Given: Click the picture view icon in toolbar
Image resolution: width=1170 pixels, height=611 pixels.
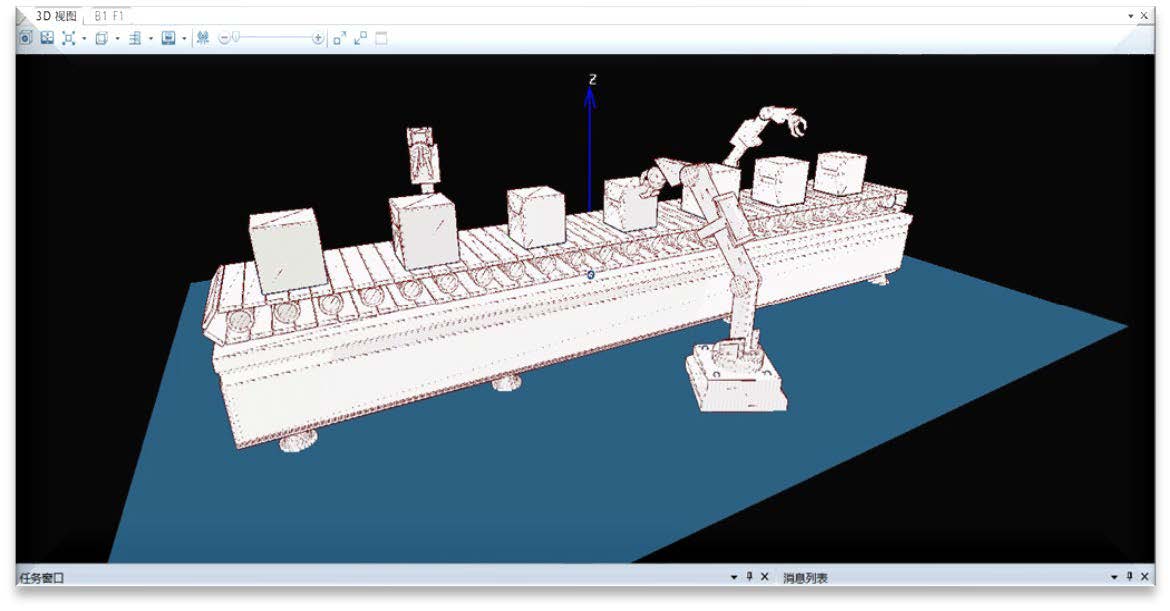Looking at the screenshot, I should click(x=46, y=38).
